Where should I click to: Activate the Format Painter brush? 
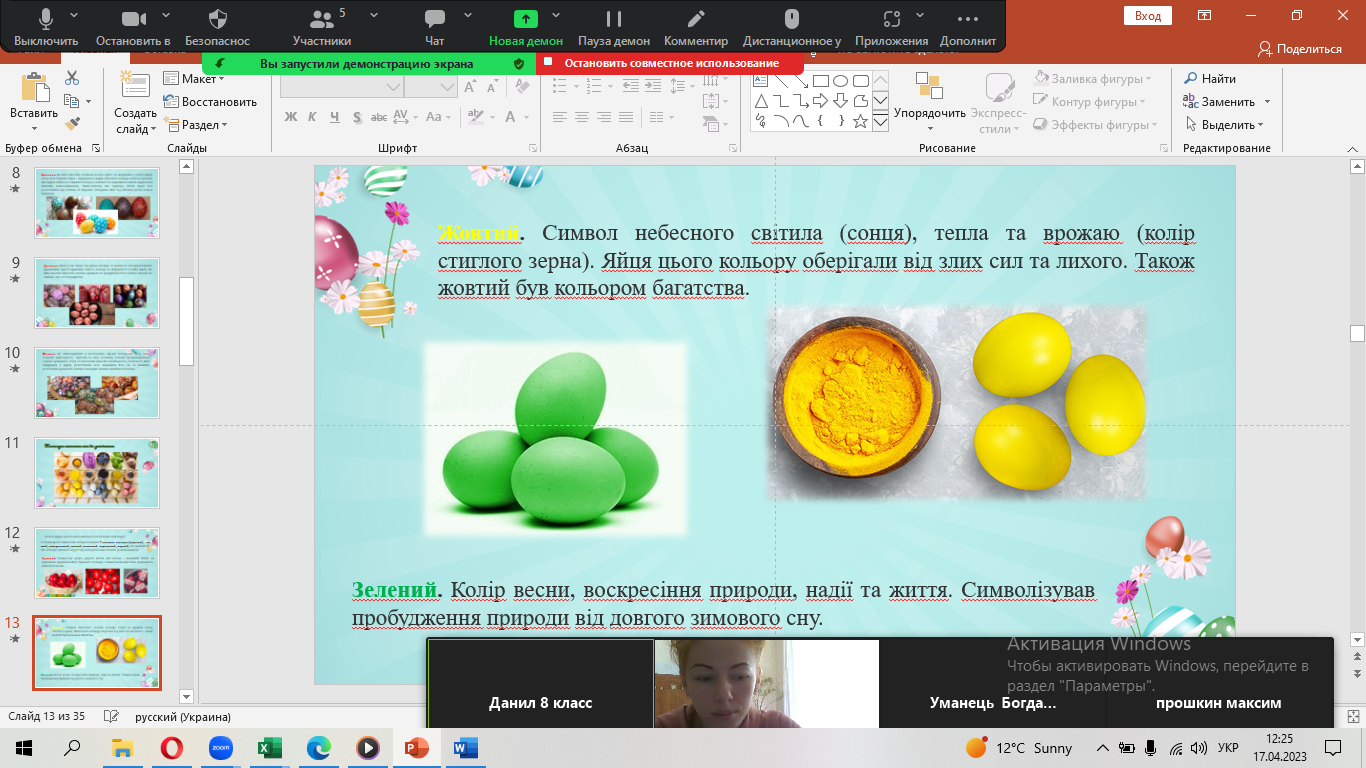point(72,124)
